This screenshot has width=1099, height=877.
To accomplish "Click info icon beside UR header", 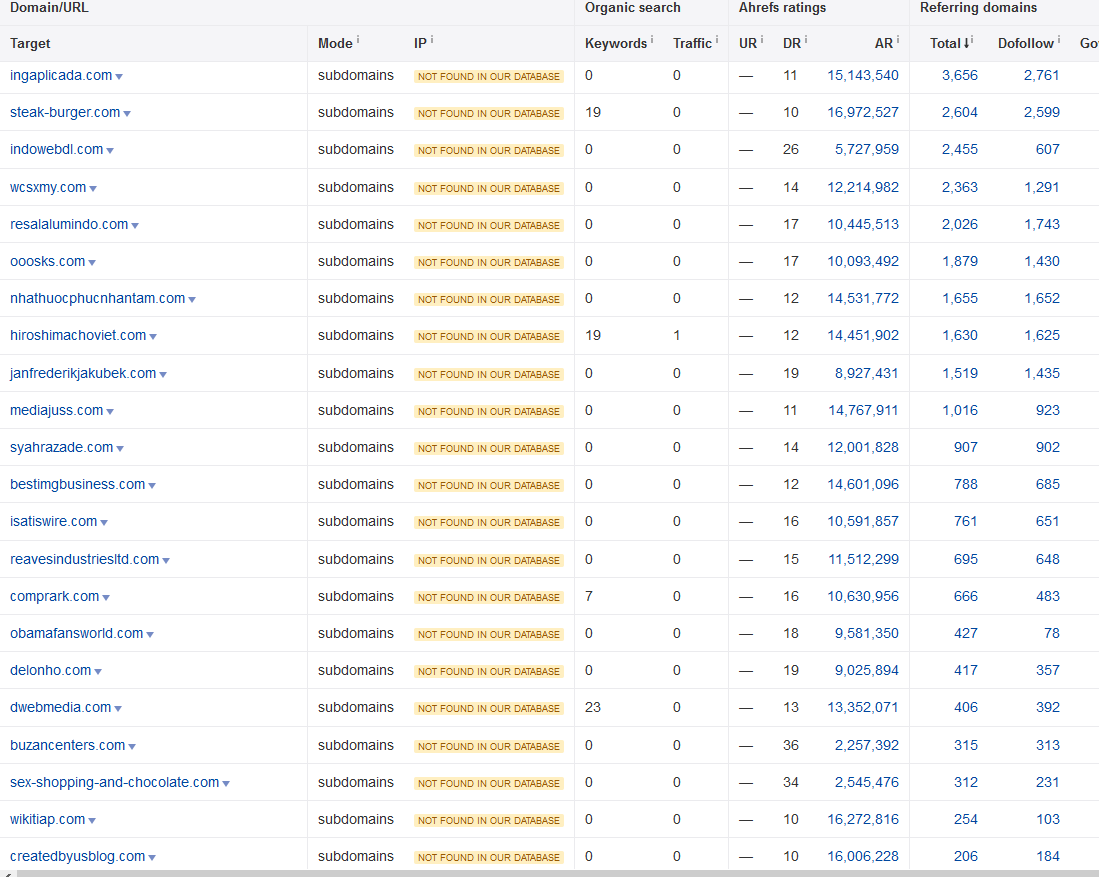I will coord(762,40).
